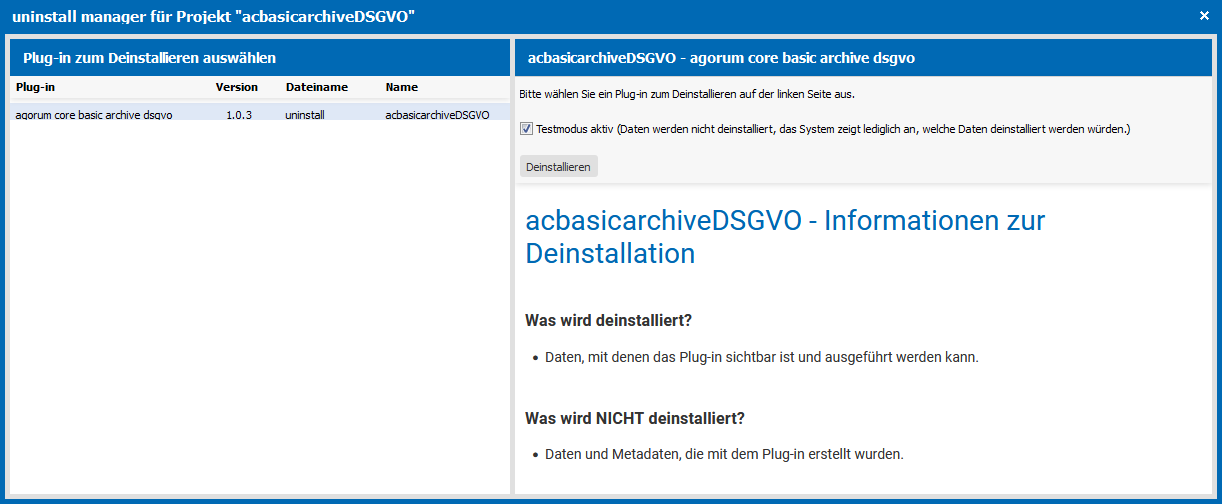Click the 'Was wird deinstalliert?' heading
The image size is (1222, 504).
tap(609, 320)
